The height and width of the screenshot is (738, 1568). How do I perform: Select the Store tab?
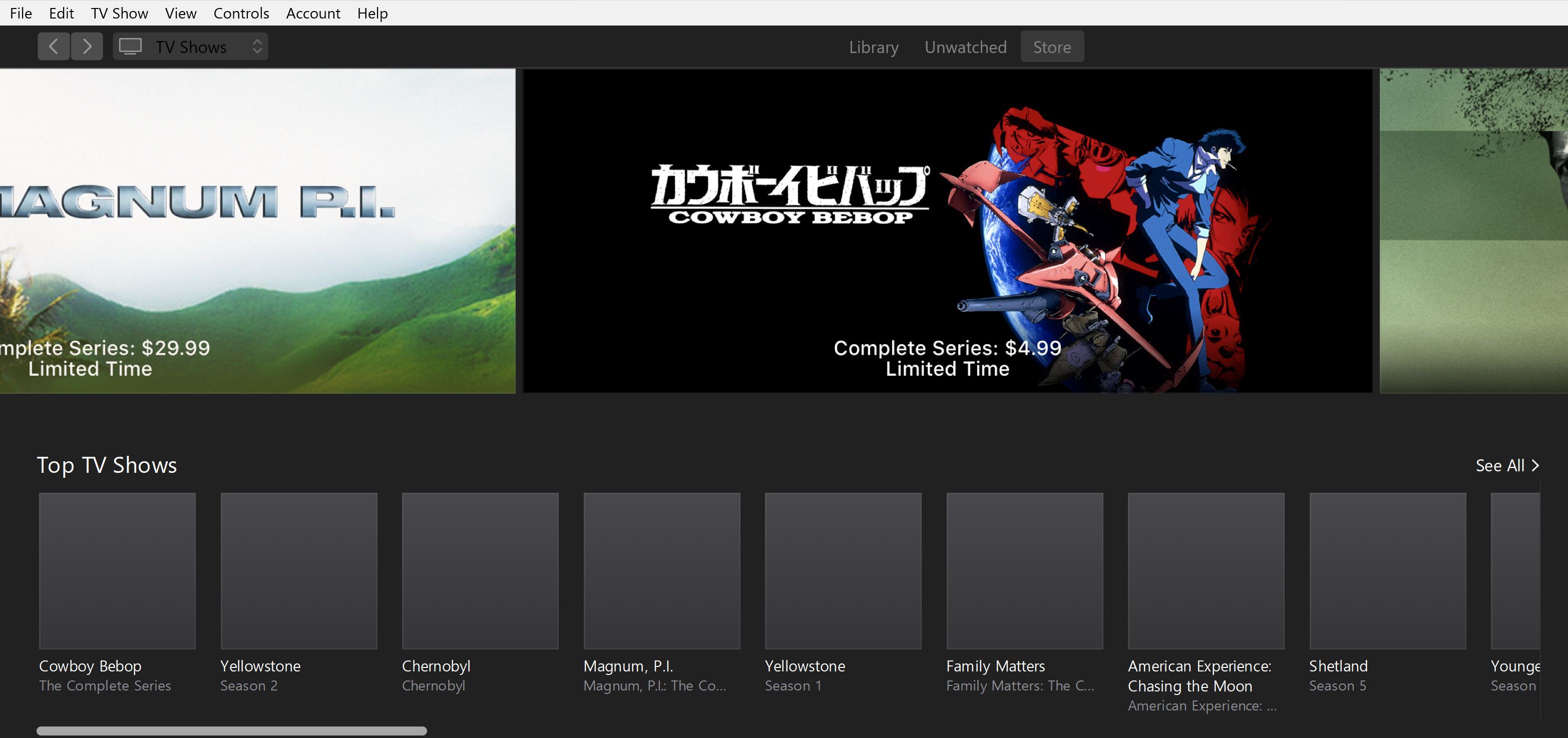point(1052,47)
